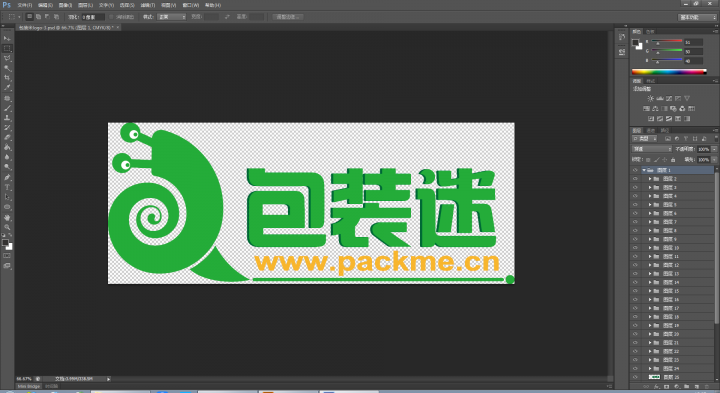Select the Dodge tool

[x=7, y=167]
